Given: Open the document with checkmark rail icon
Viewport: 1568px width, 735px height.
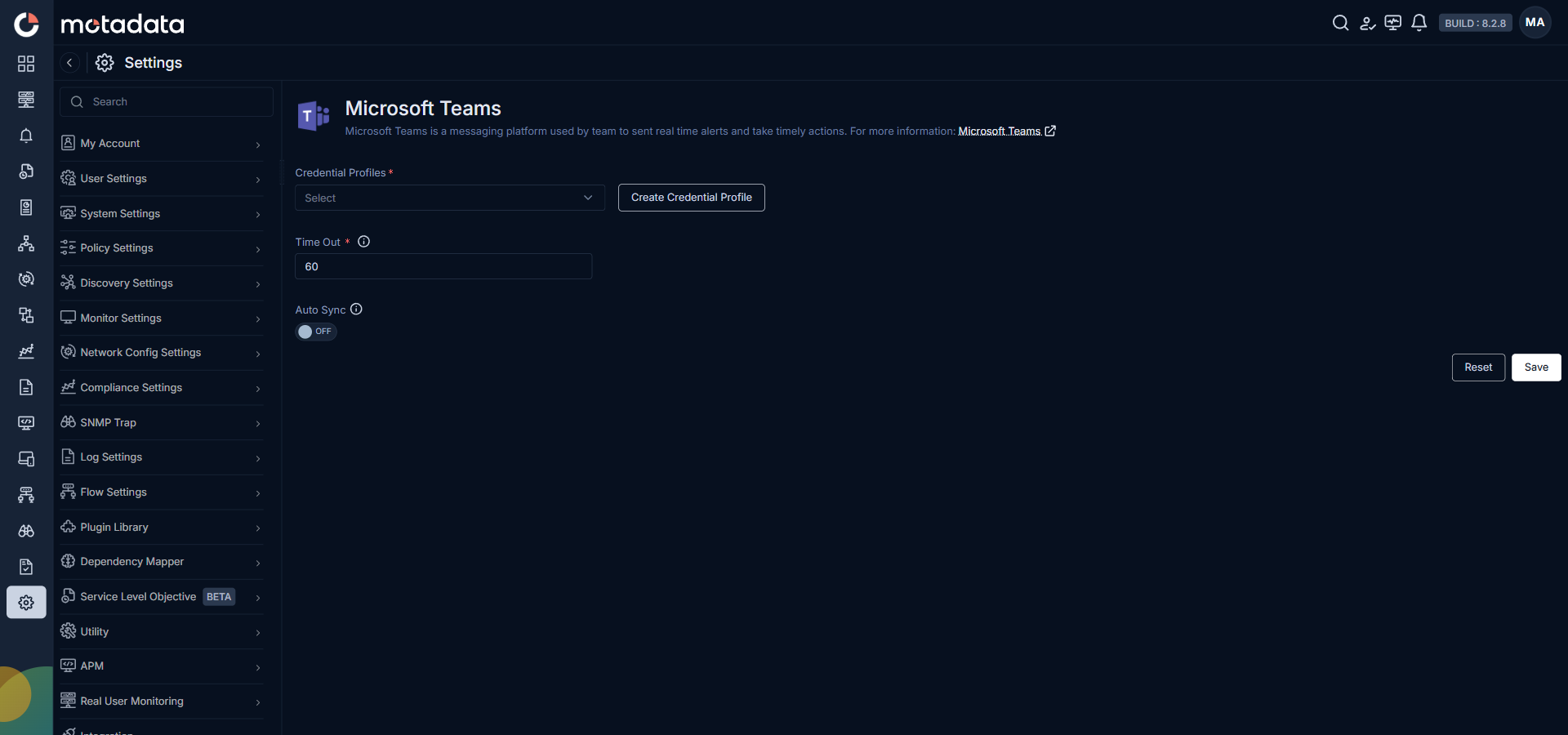Looking at the screenshot, I should tap(26, 567).
